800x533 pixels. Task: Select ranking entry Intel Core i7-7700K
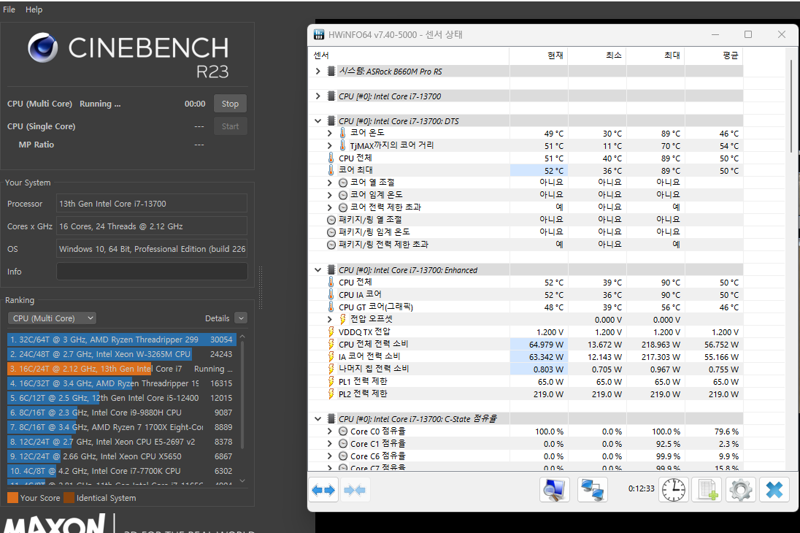[x=121, y=471]
